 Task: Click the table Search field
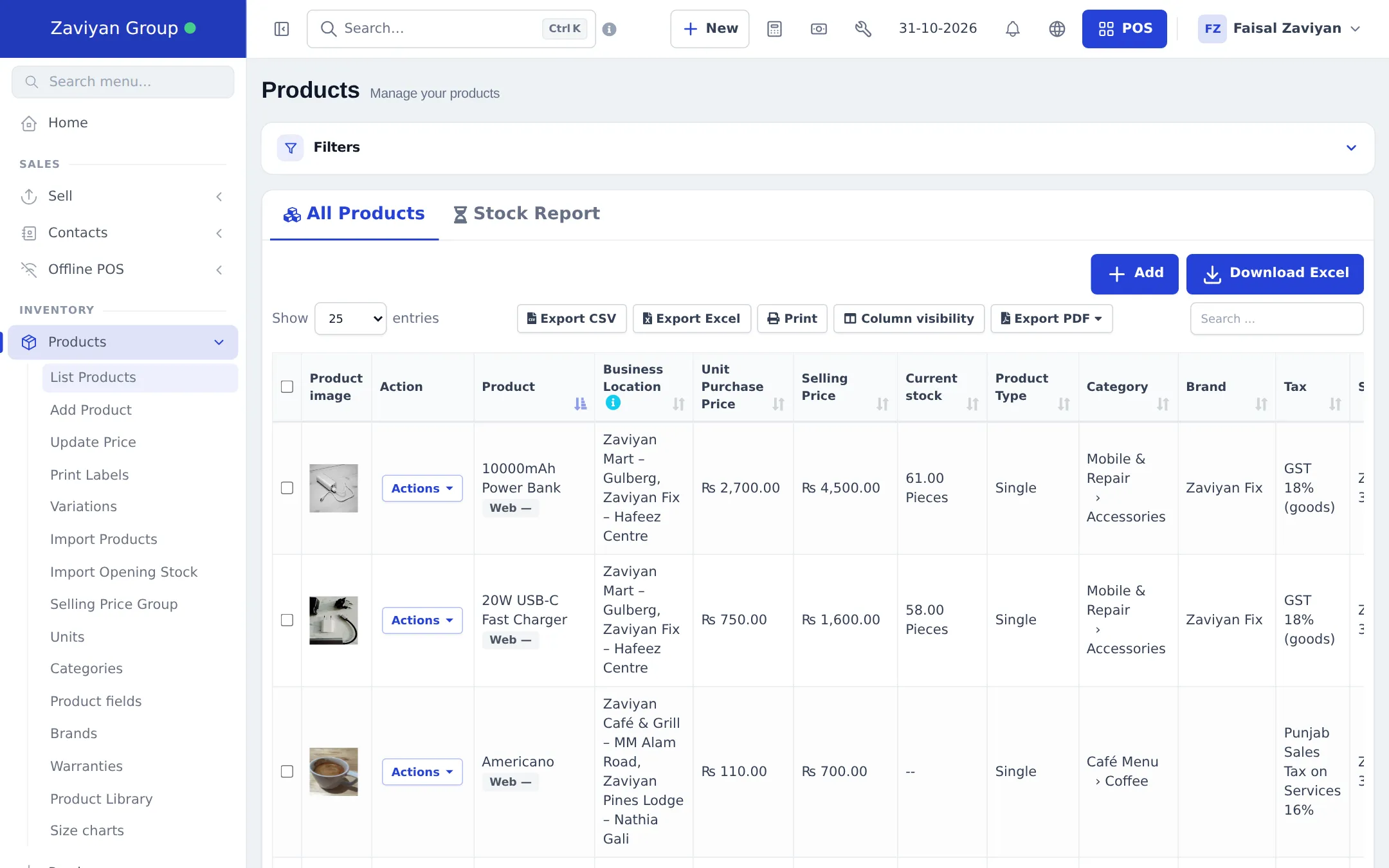(1276, 318)
